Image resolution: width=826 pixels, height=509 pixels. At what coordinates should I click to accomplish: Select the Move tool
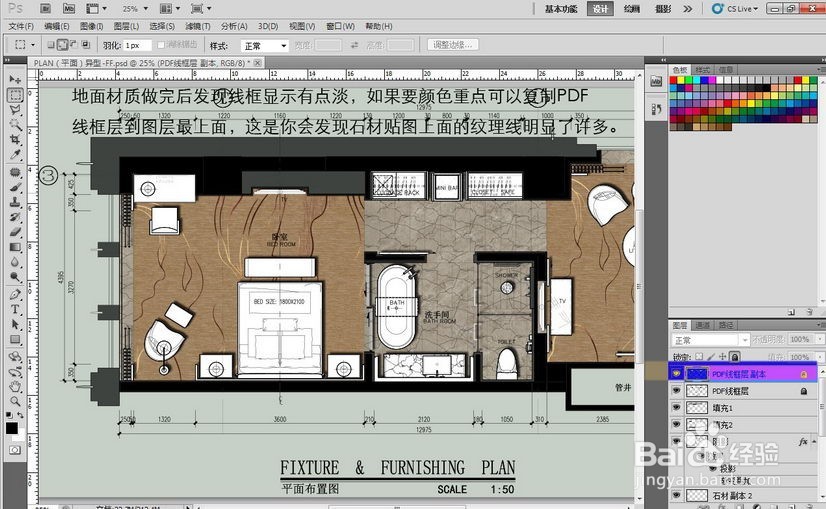pyautogui.click(x=15, y=79)
